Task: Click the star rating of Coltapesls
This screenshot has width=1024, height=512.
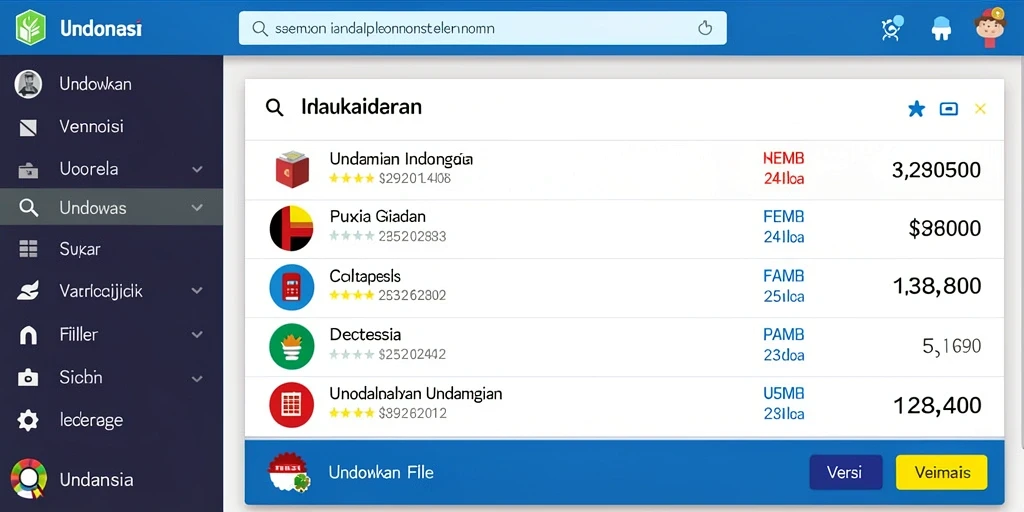Action: (351, 295)
